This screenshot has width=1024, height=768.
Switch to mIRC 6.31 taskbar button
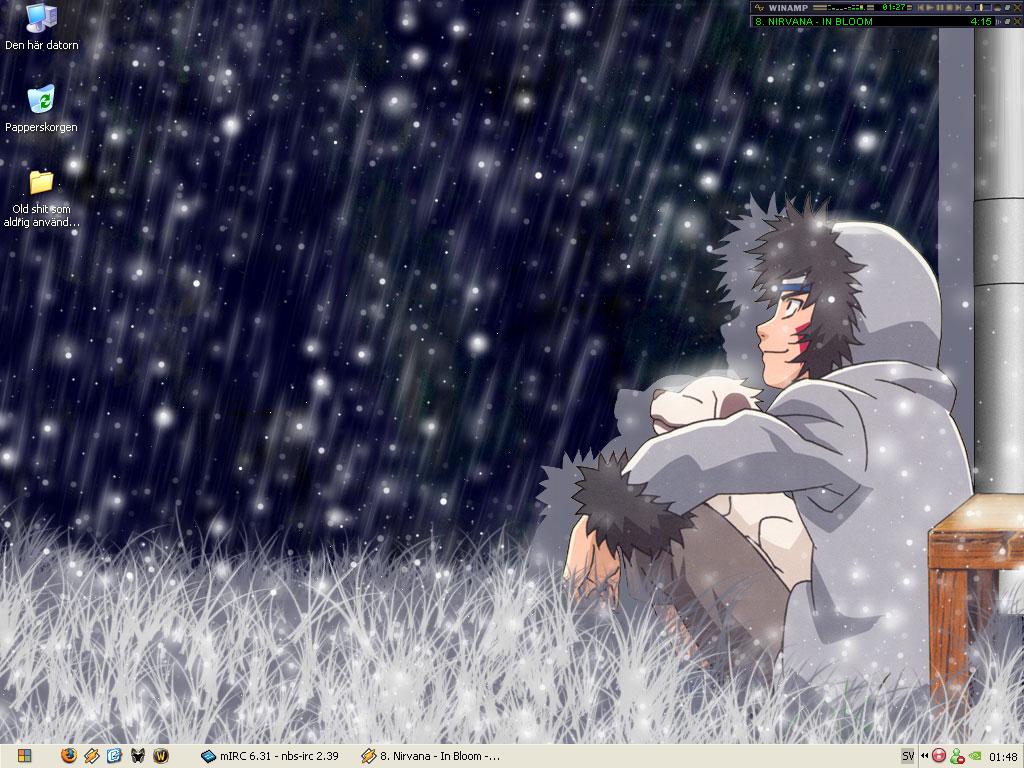coord(270,756)
